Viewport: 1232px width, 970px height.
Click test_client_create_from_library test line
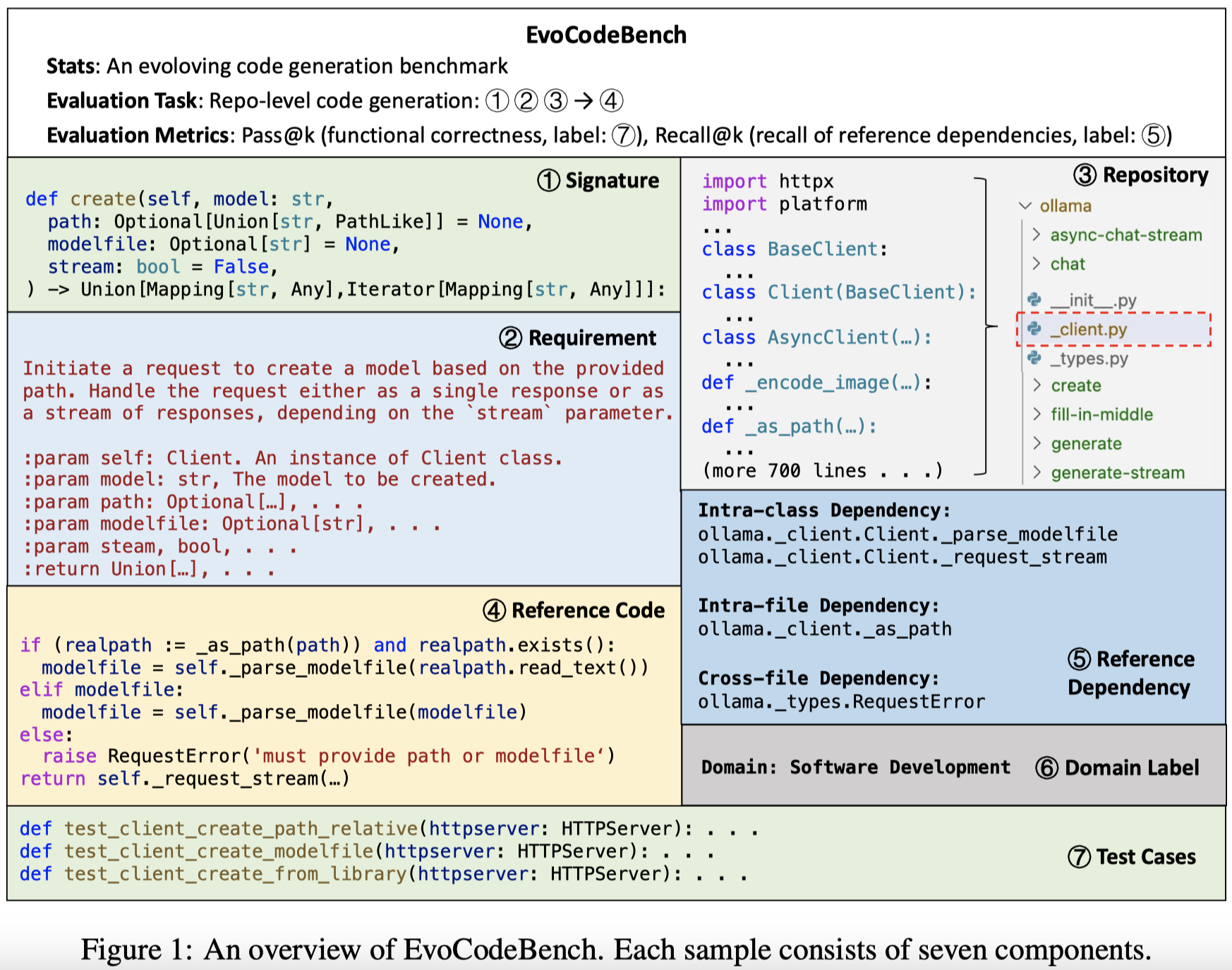point(384,874)
